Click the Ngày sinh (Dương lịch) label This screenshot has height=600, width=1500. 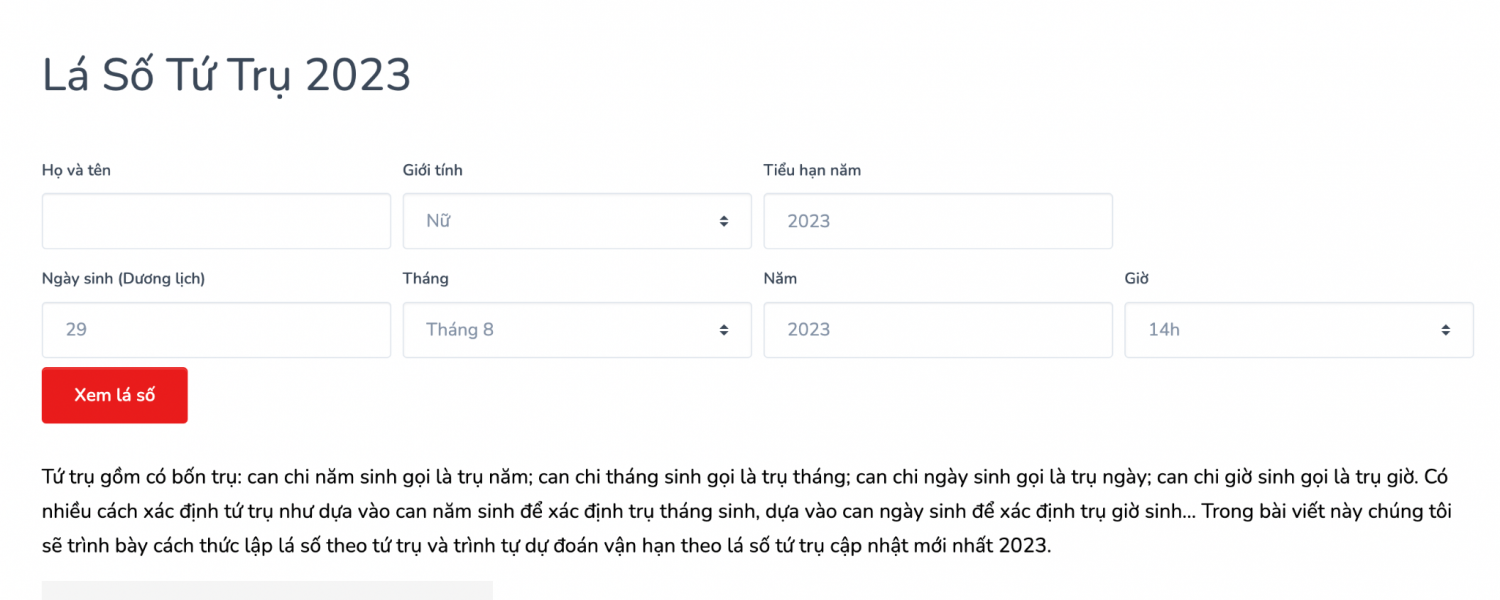[x=123, y=279]
